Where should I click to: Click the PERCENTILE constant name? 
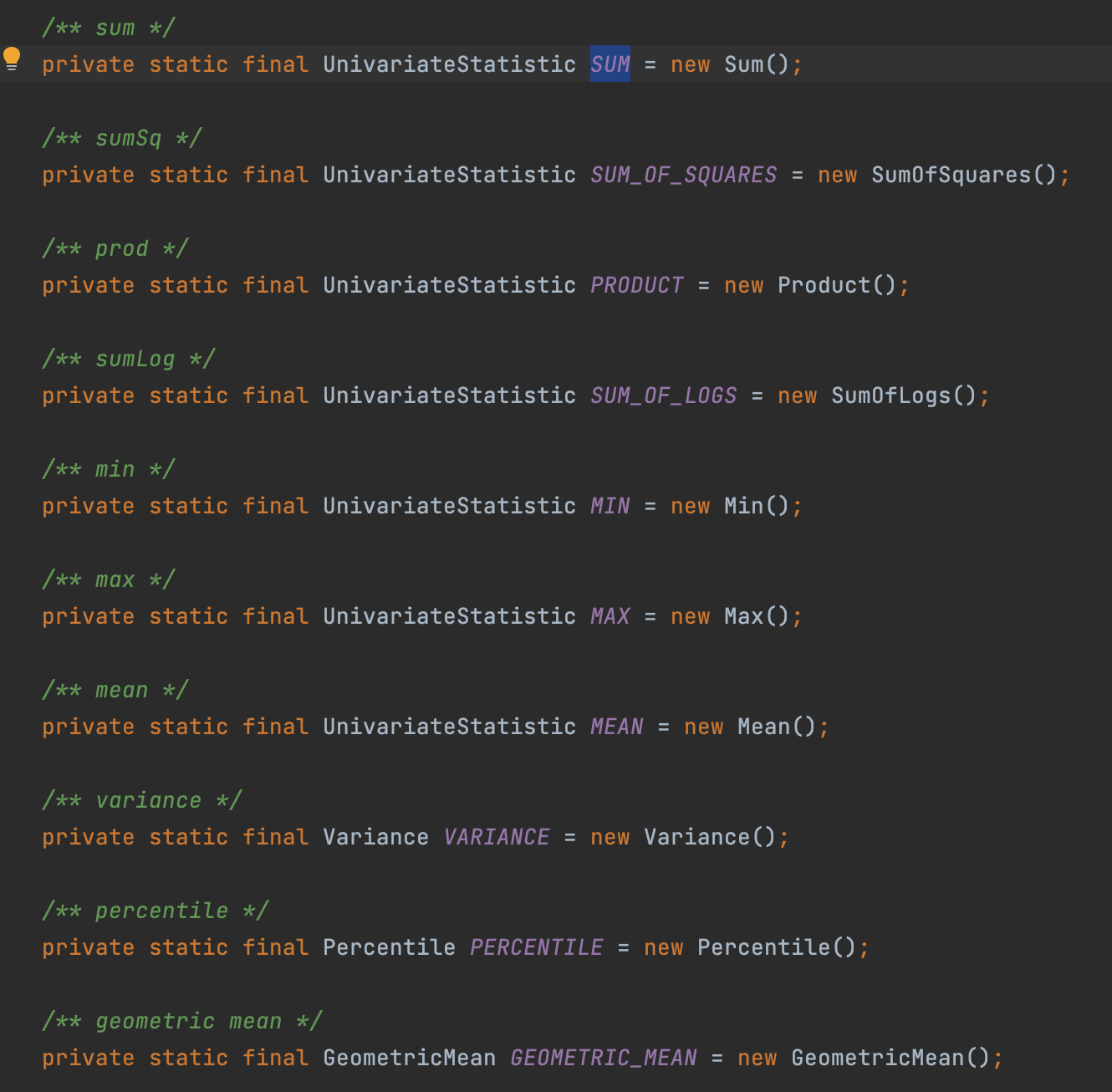[536, 947]
